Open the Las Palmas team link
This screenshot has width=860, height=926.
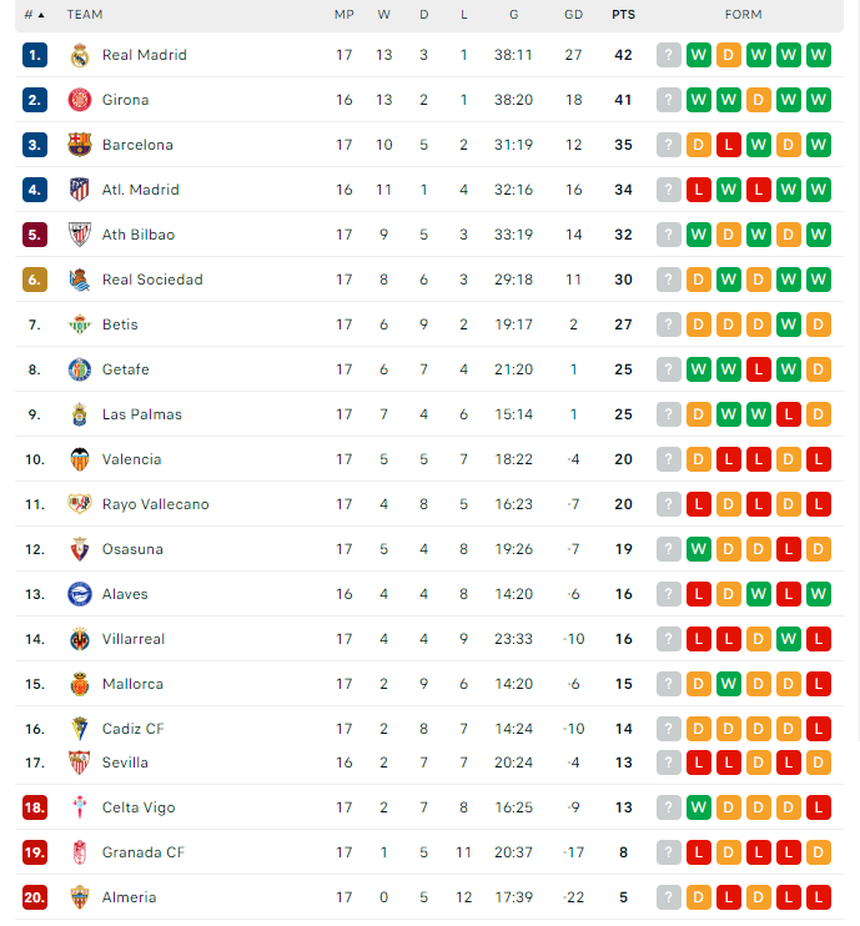pos(142,414)
